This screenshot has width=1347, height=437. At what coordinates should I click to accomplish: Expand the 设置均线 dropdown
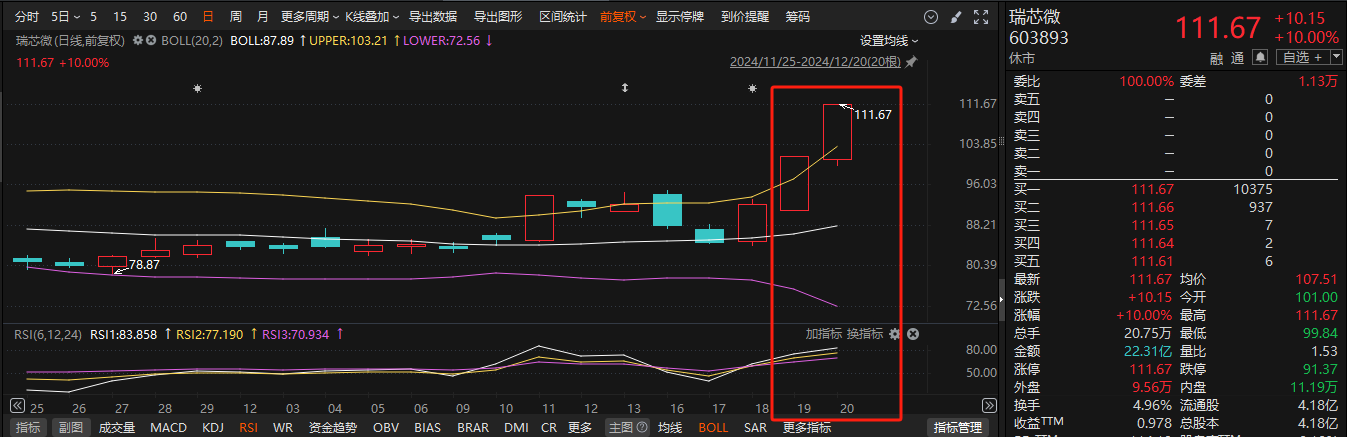tap(889, 40)
